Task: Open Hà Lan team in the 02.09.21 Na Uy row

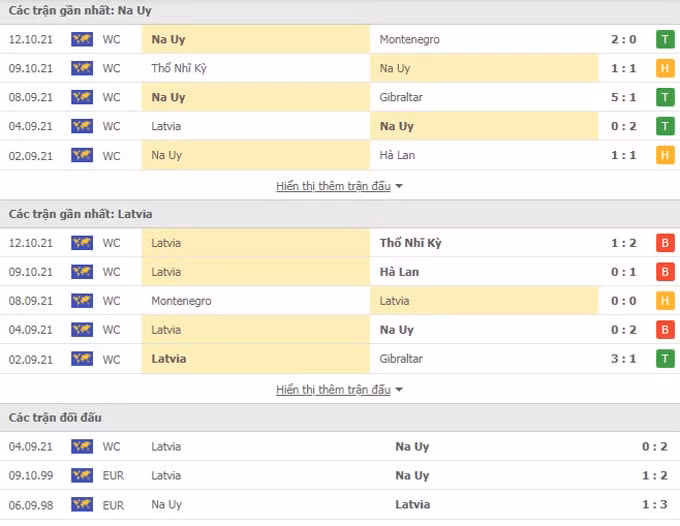Action: pos(397,155)
